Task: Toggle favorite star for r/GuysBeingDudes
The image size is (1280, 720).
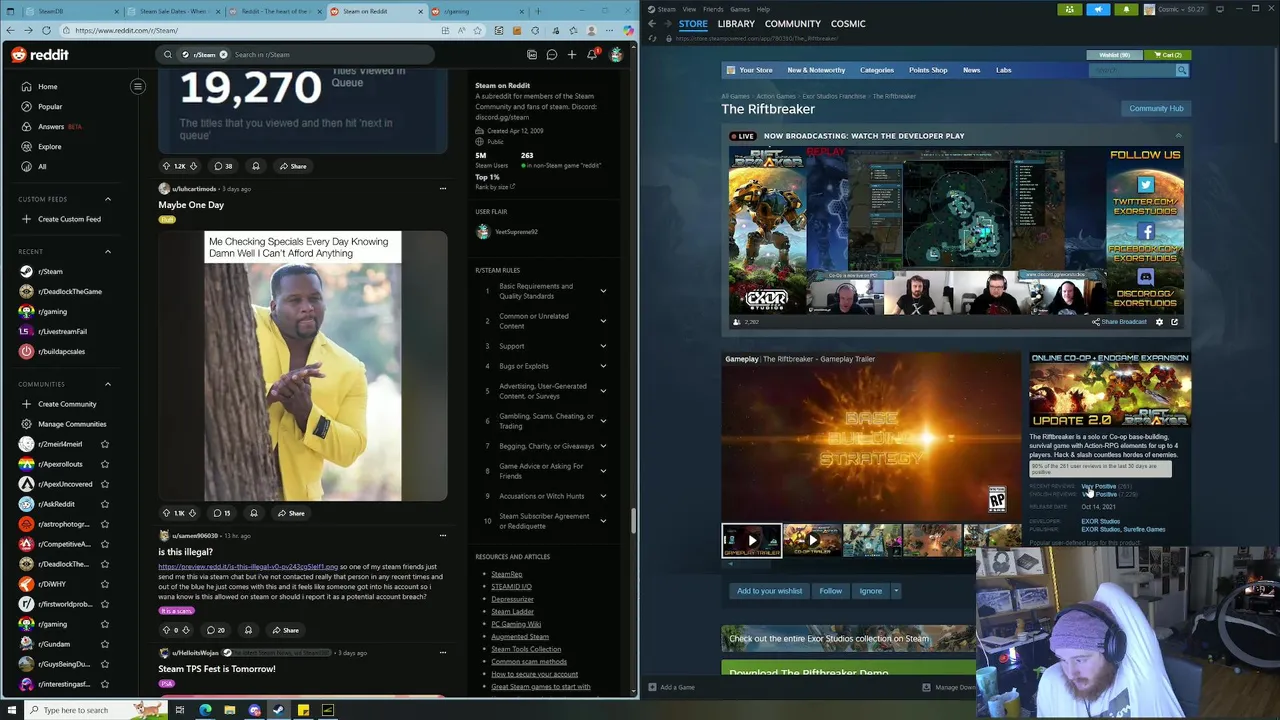Action: (105, 664)
